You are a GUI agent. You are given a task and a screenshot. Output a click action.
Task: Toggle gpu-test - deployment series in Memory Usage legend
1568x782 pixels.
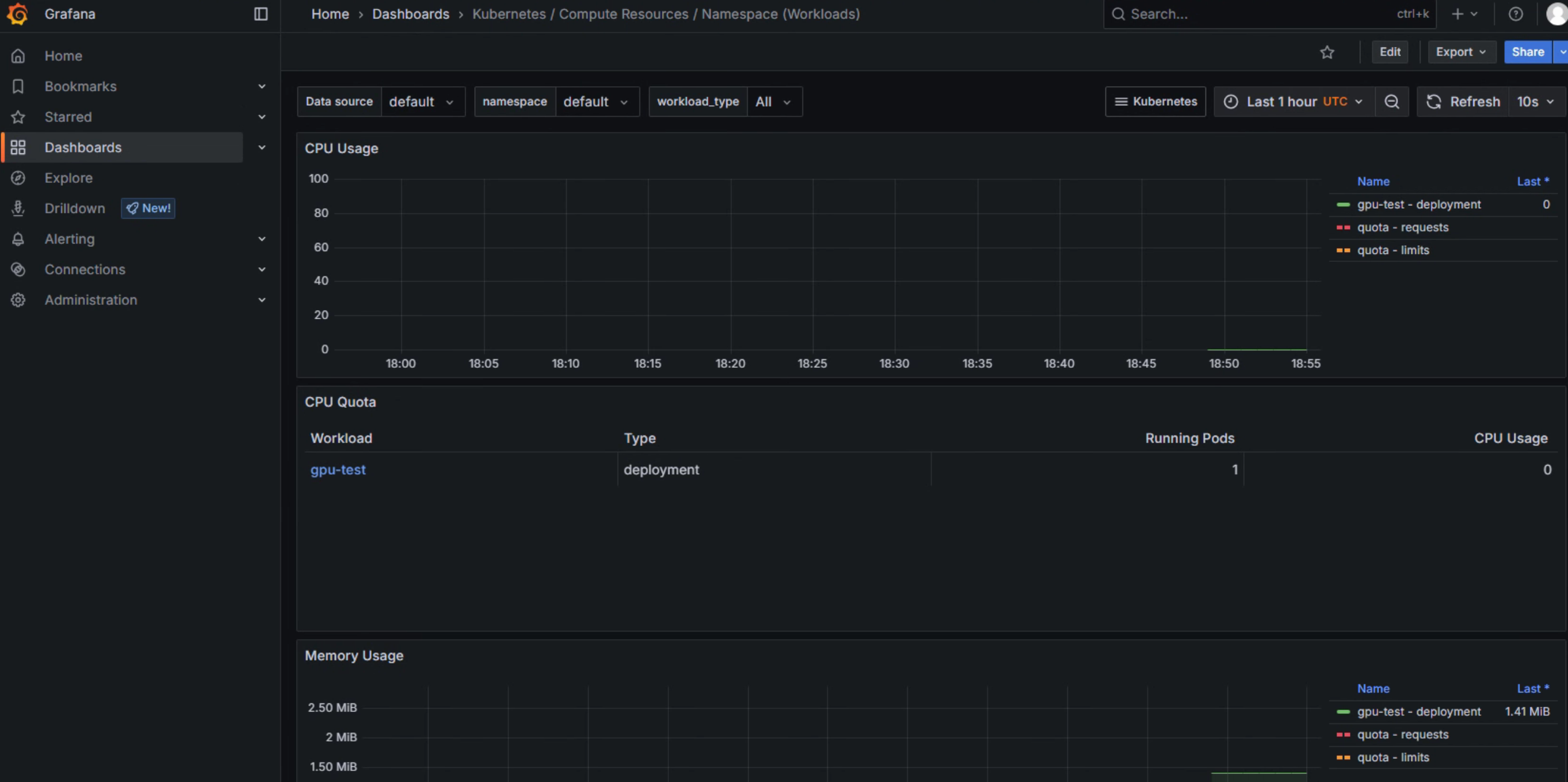[x=1419, y=712]
